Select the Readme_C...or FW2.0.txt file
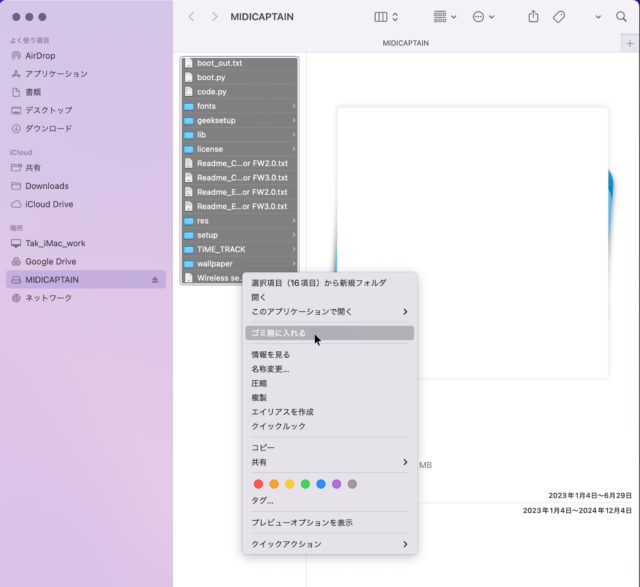 pos(240,163)
